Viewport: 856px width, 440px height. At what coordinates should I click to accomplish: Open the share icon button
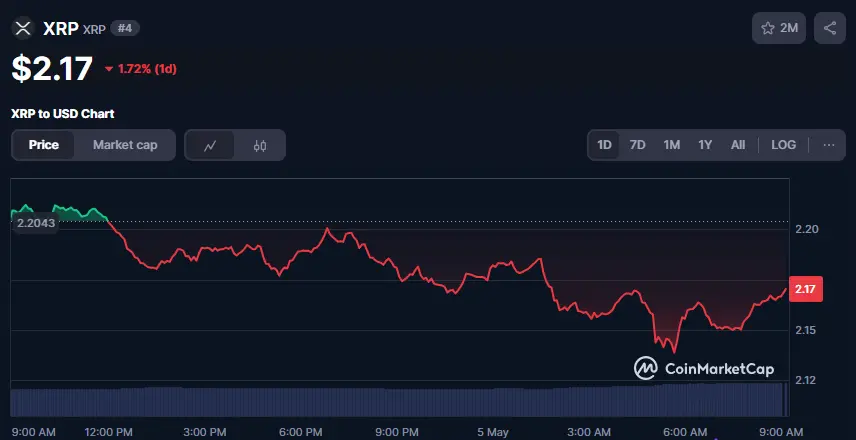[x=830, y=28]
